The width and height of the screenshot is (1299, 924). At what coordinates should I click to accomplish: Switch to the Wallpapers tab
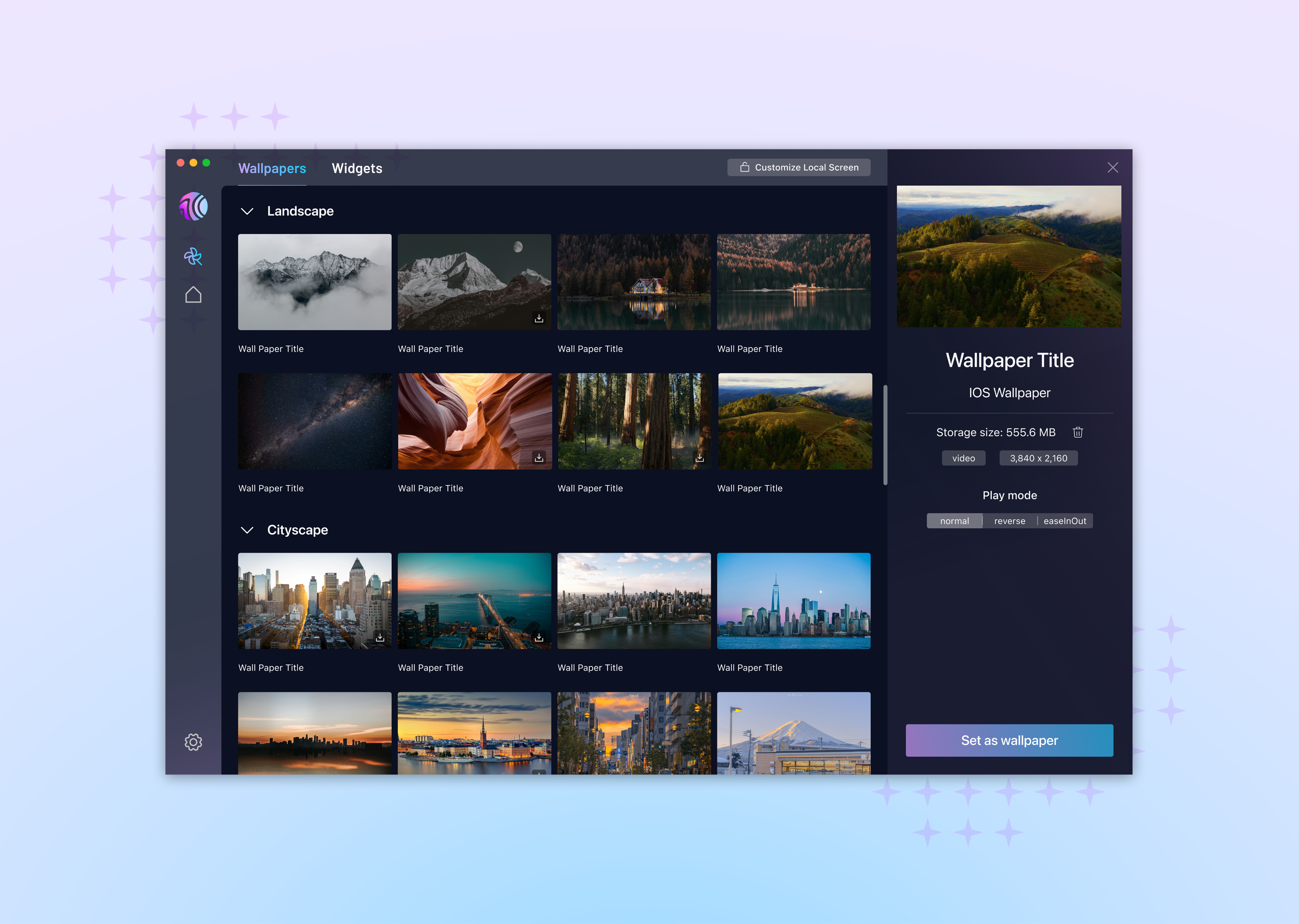(x=272, y=168)
